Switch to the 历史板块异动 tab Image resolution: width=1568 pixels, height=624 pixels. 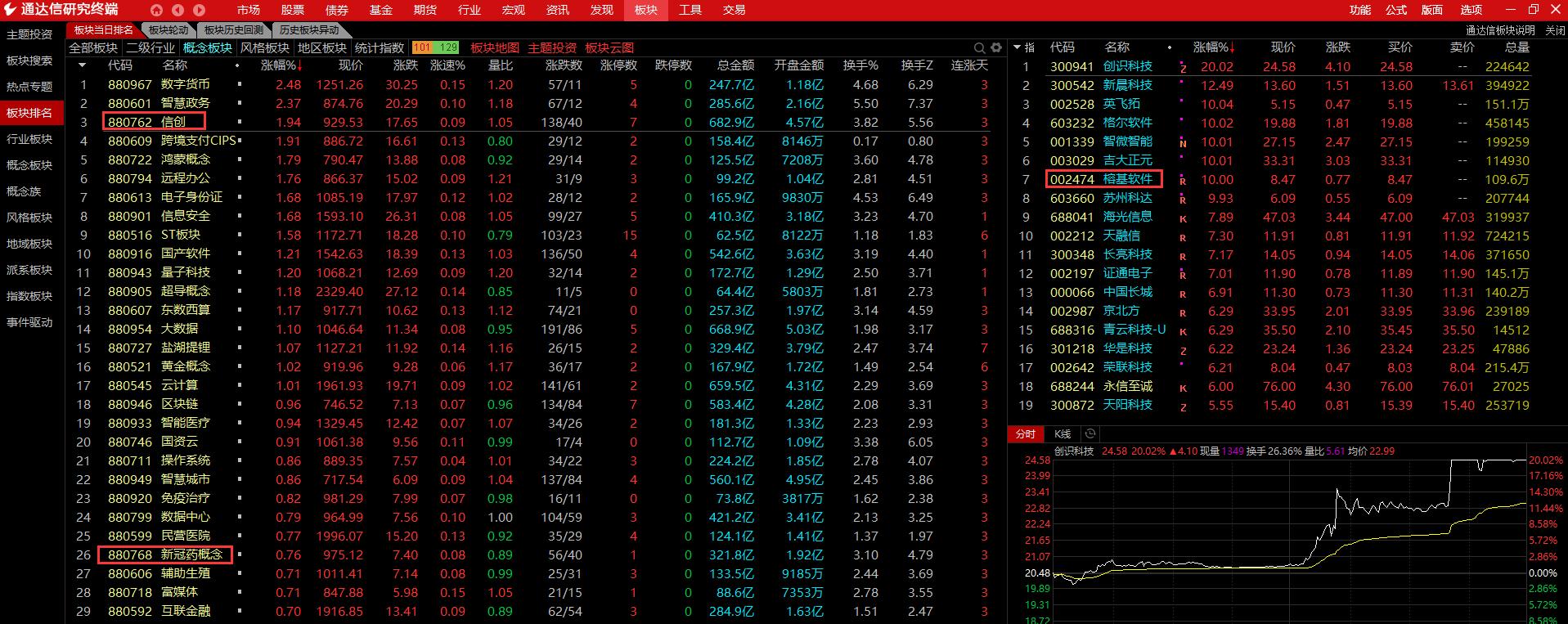[309, 30]
